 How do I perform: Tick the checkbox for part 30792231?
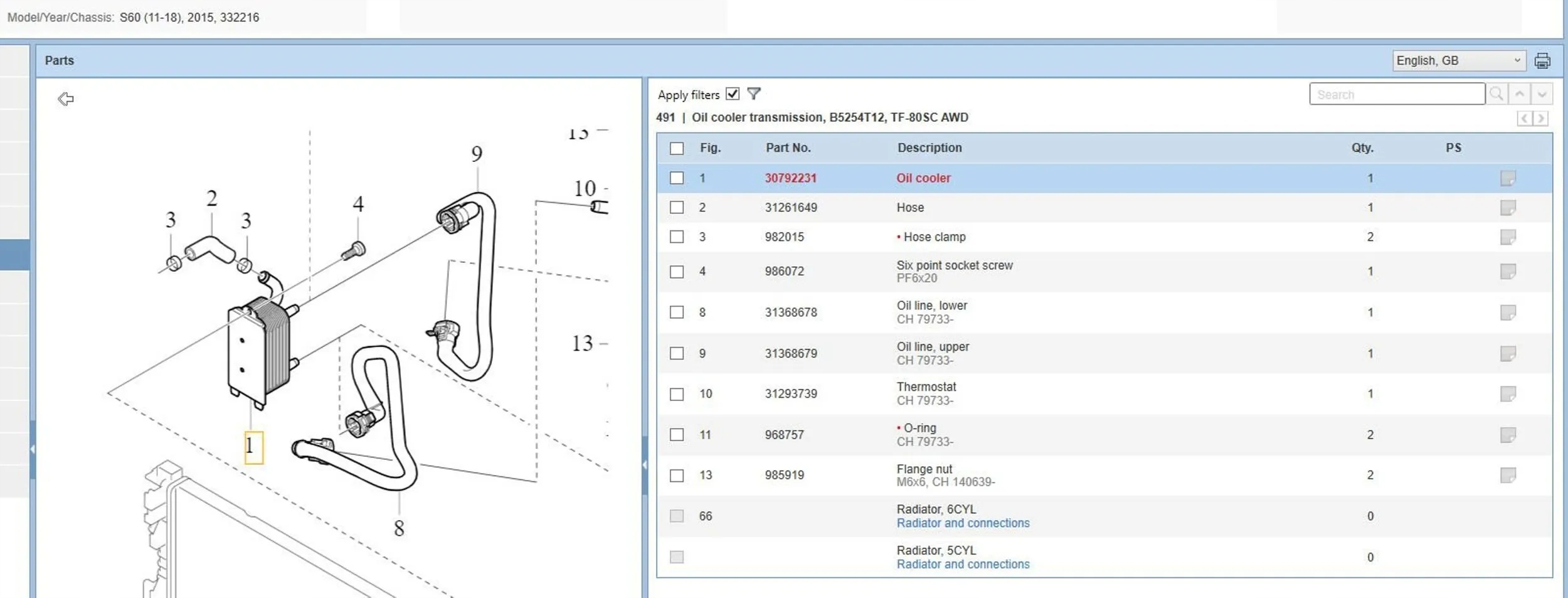[x=676, y=178]
